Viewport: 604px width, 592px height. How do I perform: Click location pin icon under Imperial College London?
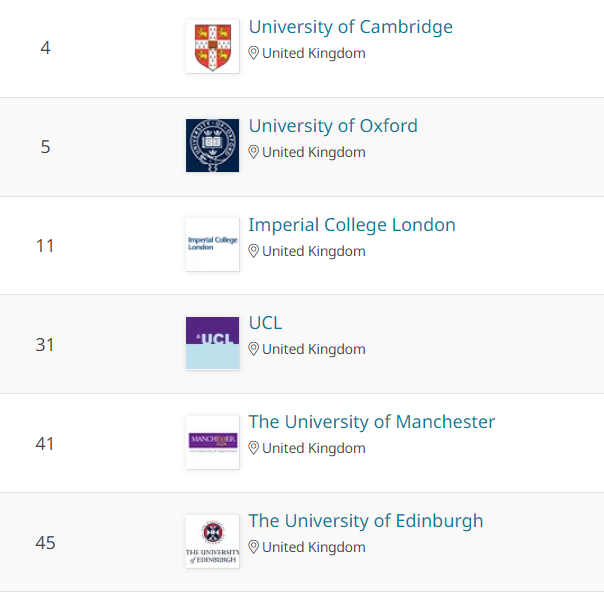click(253, 251)
